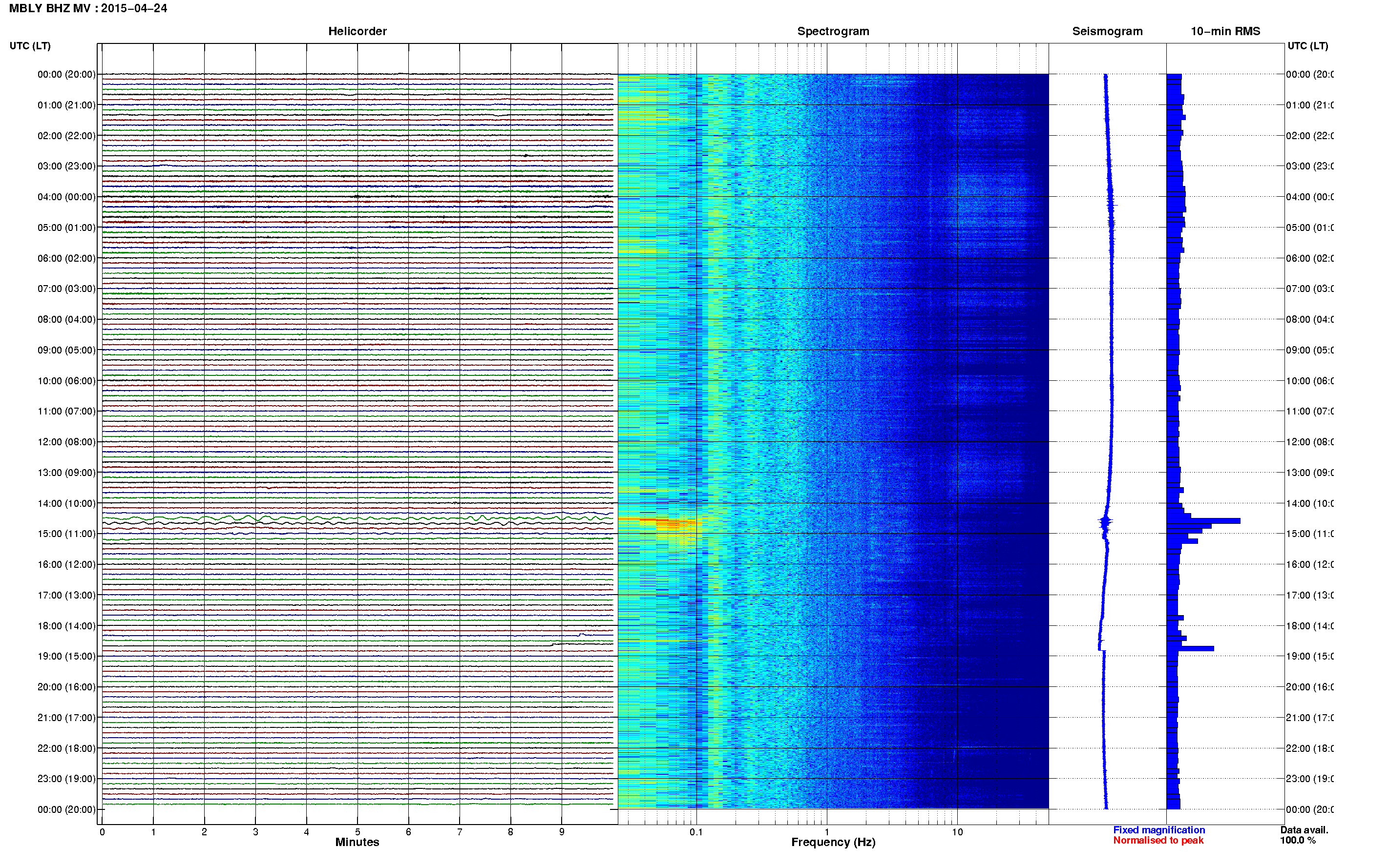The height and width of the screenshot is (868, 1389).
Task: Click the right time label '19:00' beside RMS panel
Action: (1309, 656)
